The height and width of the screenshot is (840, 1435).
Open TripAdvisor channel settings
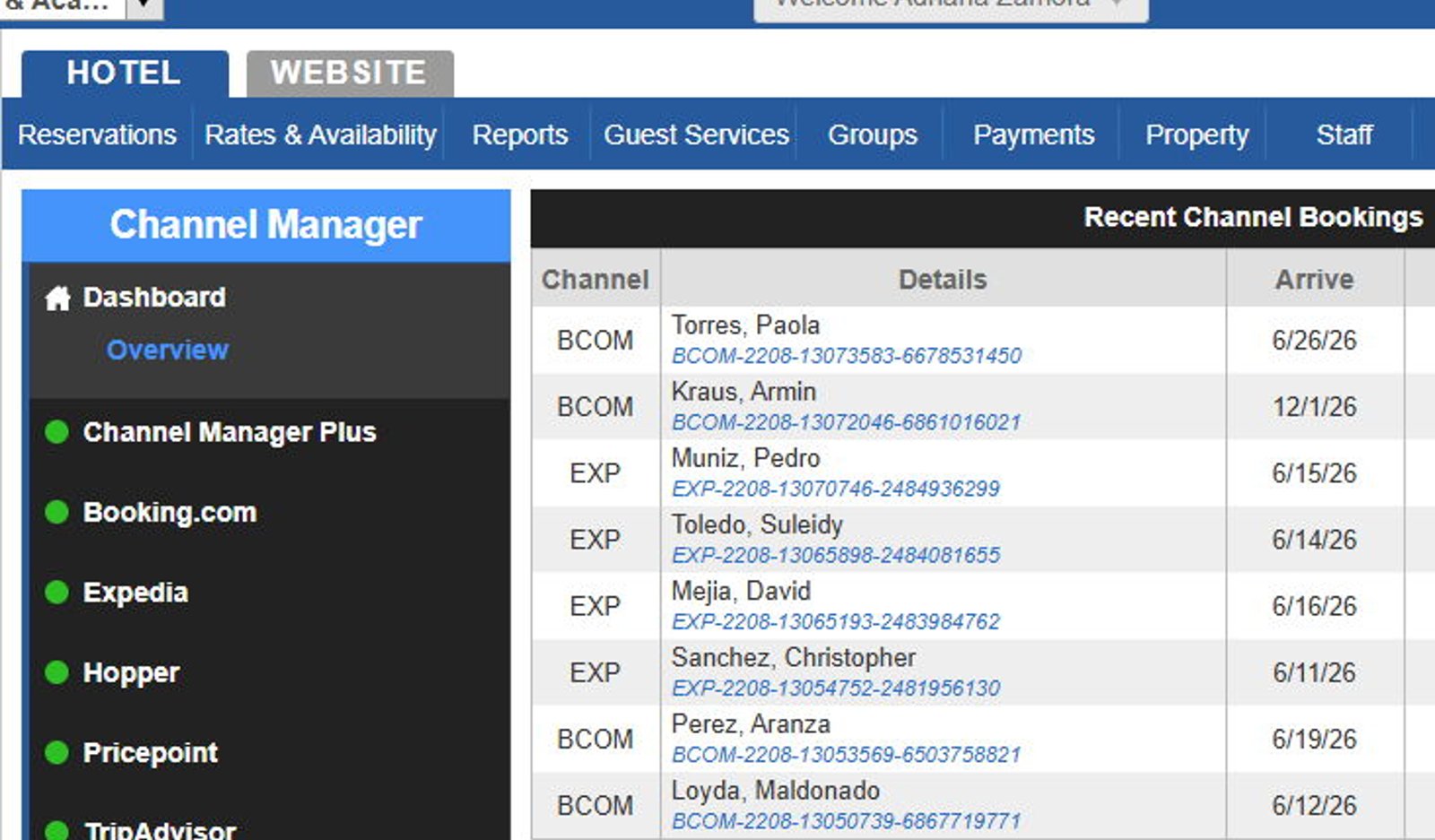tap(160, 830)
